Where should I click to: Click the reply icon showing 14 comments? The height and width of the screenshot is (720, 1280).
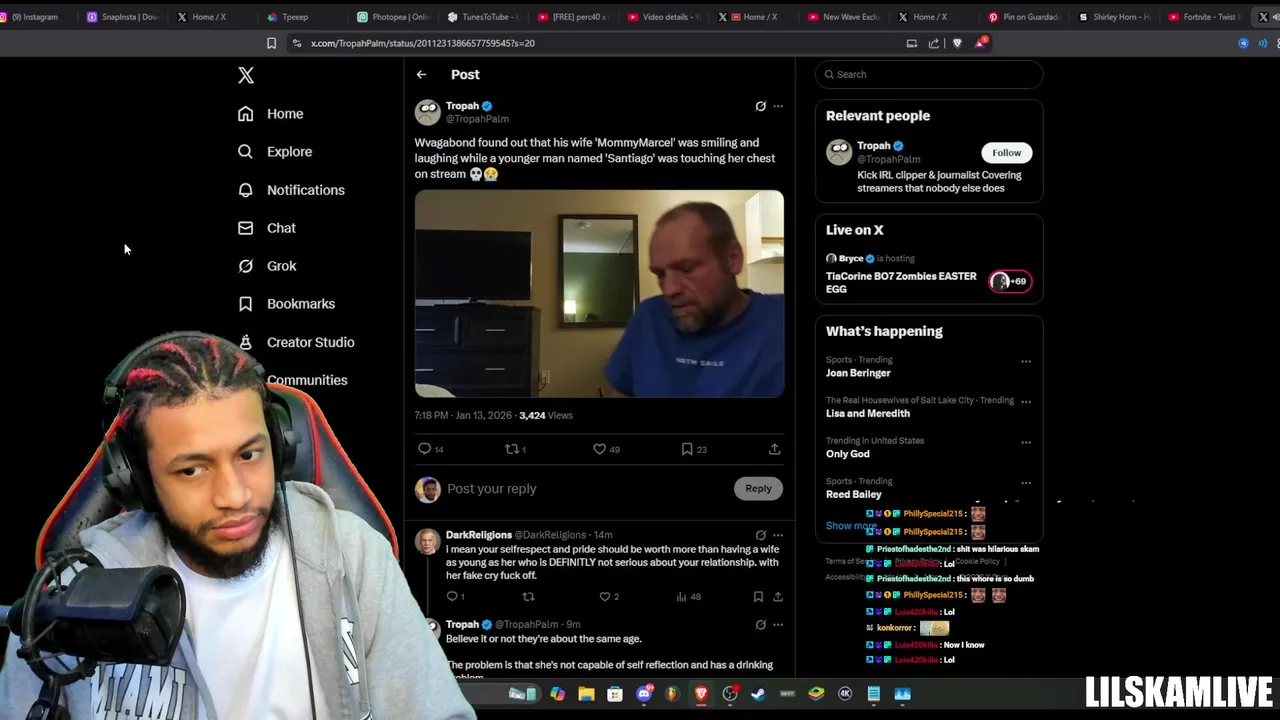(x=424, y=449)
